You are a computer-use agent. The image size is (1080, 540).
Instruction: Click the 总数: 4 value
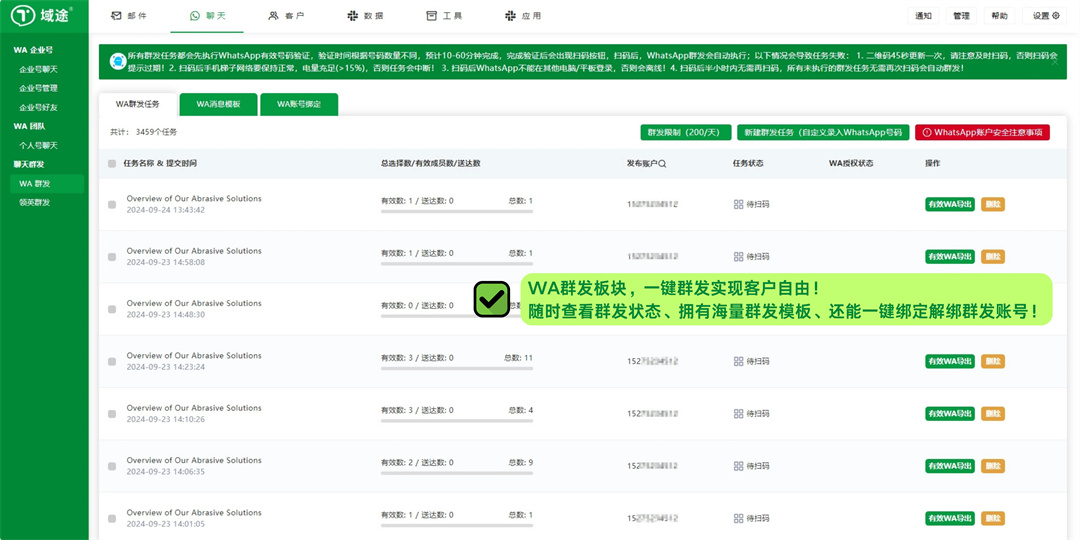coord(521,410)
